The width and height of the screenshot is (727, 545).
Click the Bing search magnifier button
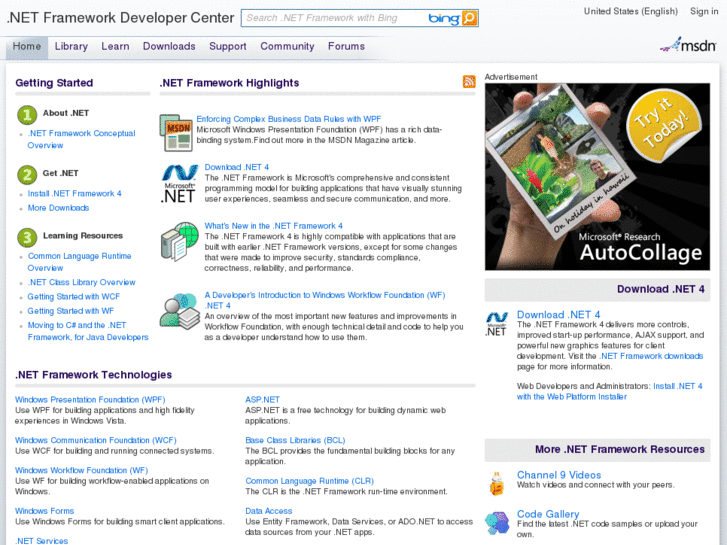pyautogui.click(x=469, y=18)
